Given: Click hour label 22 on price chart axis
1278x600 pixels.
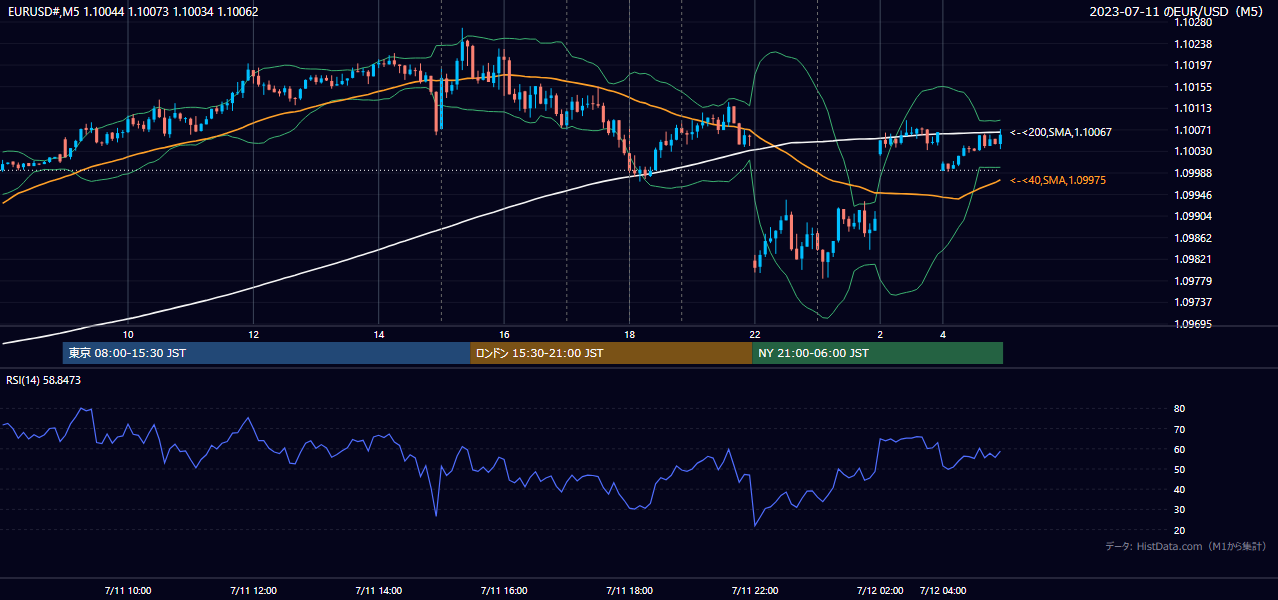Looking at the screenshot, I should tap(755, 335).
